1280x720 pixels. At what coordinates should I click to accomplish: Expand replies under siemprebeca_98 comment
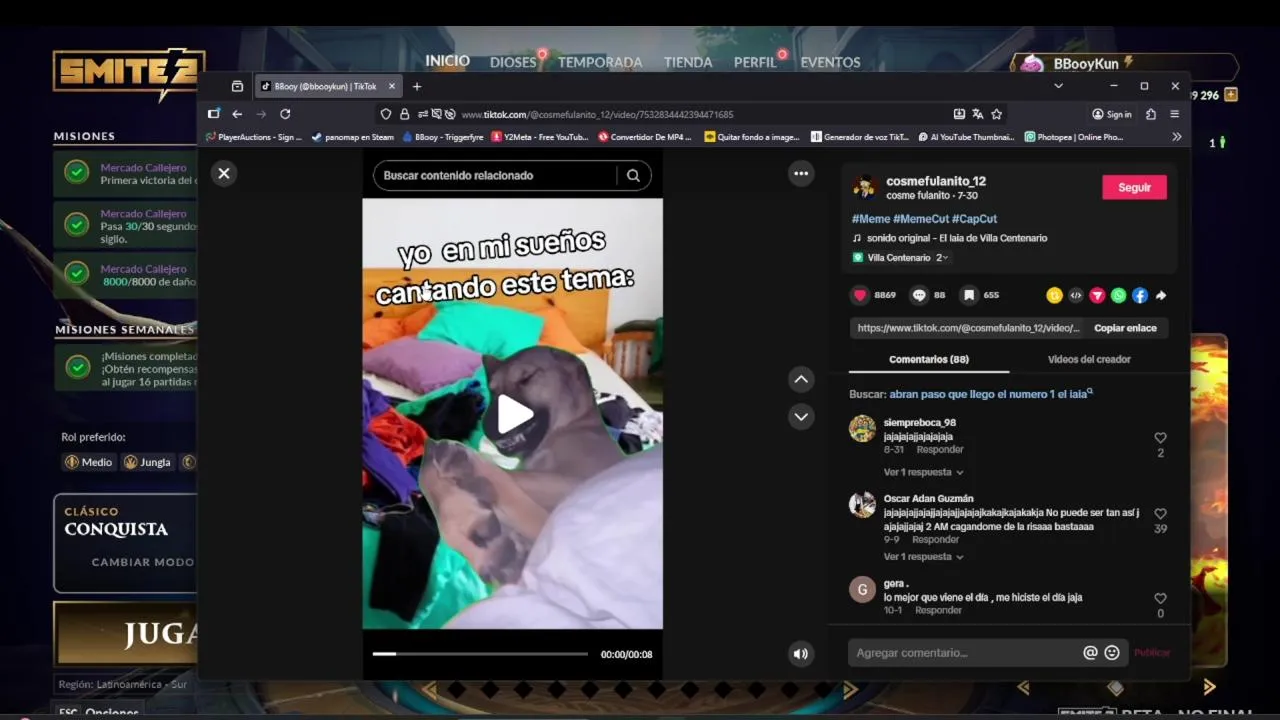coord(923,472)
